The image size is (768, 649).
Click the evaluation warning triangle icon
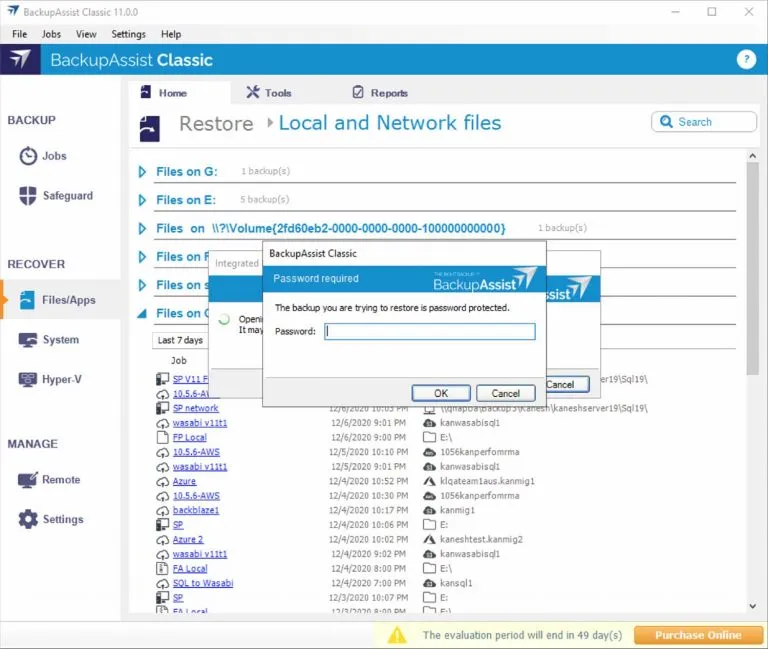pos(397,635)
